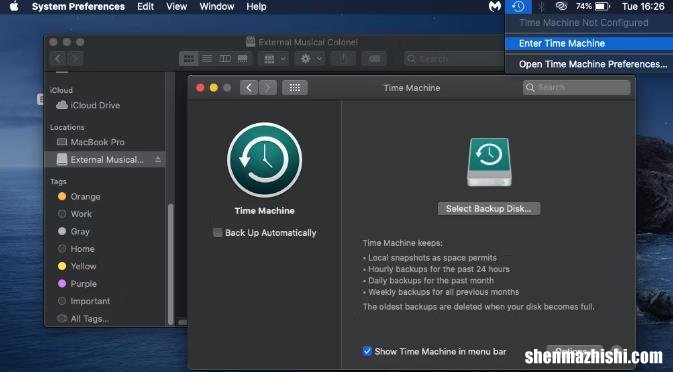Click Weekly backups for all previous months

tap(443, 292)
